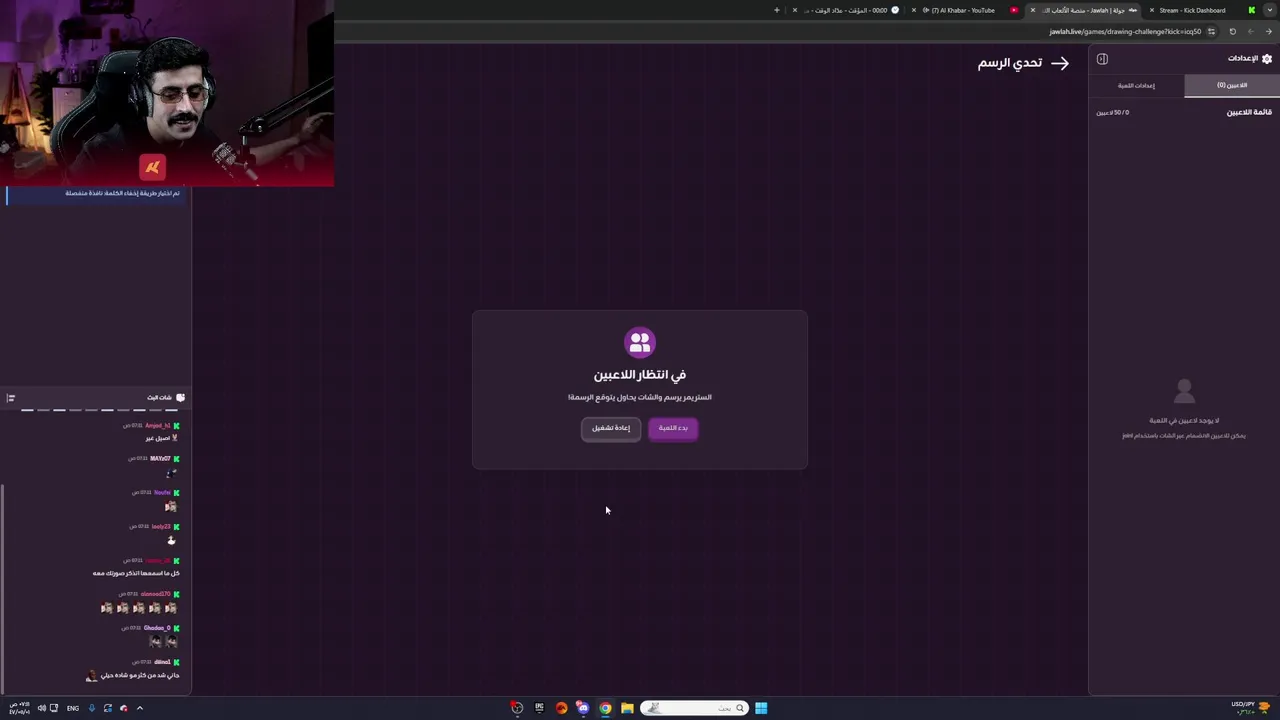Go back in browser history
The height and width of the screenshot is (720, 1280).
click(x=1268, y=31)
